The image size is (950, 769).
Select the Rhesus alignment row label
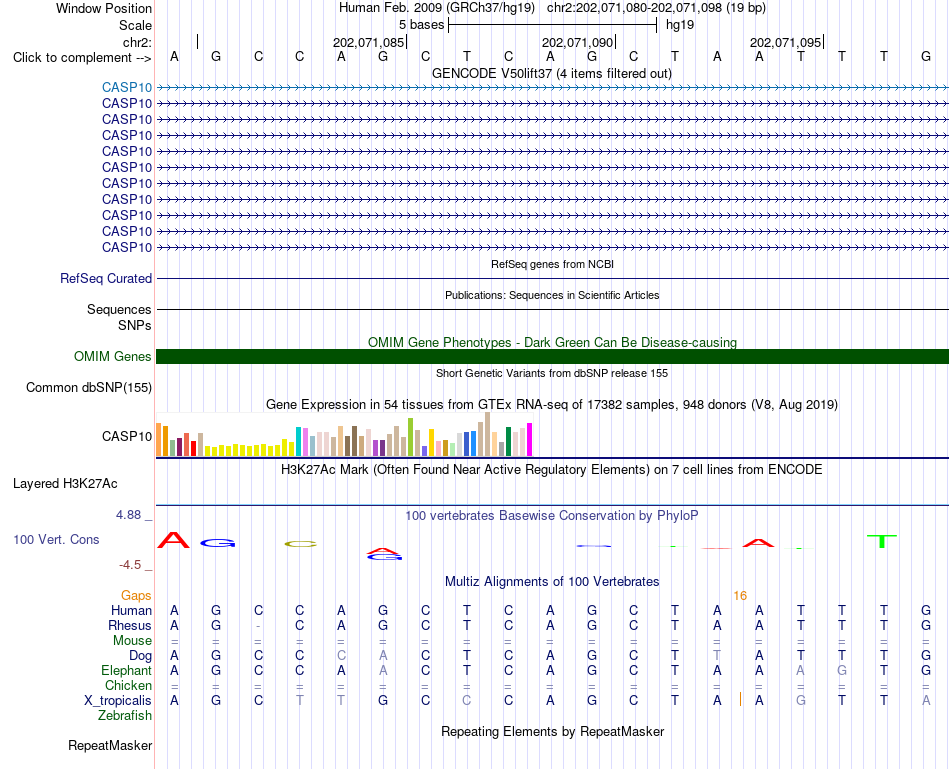[130, 625]
